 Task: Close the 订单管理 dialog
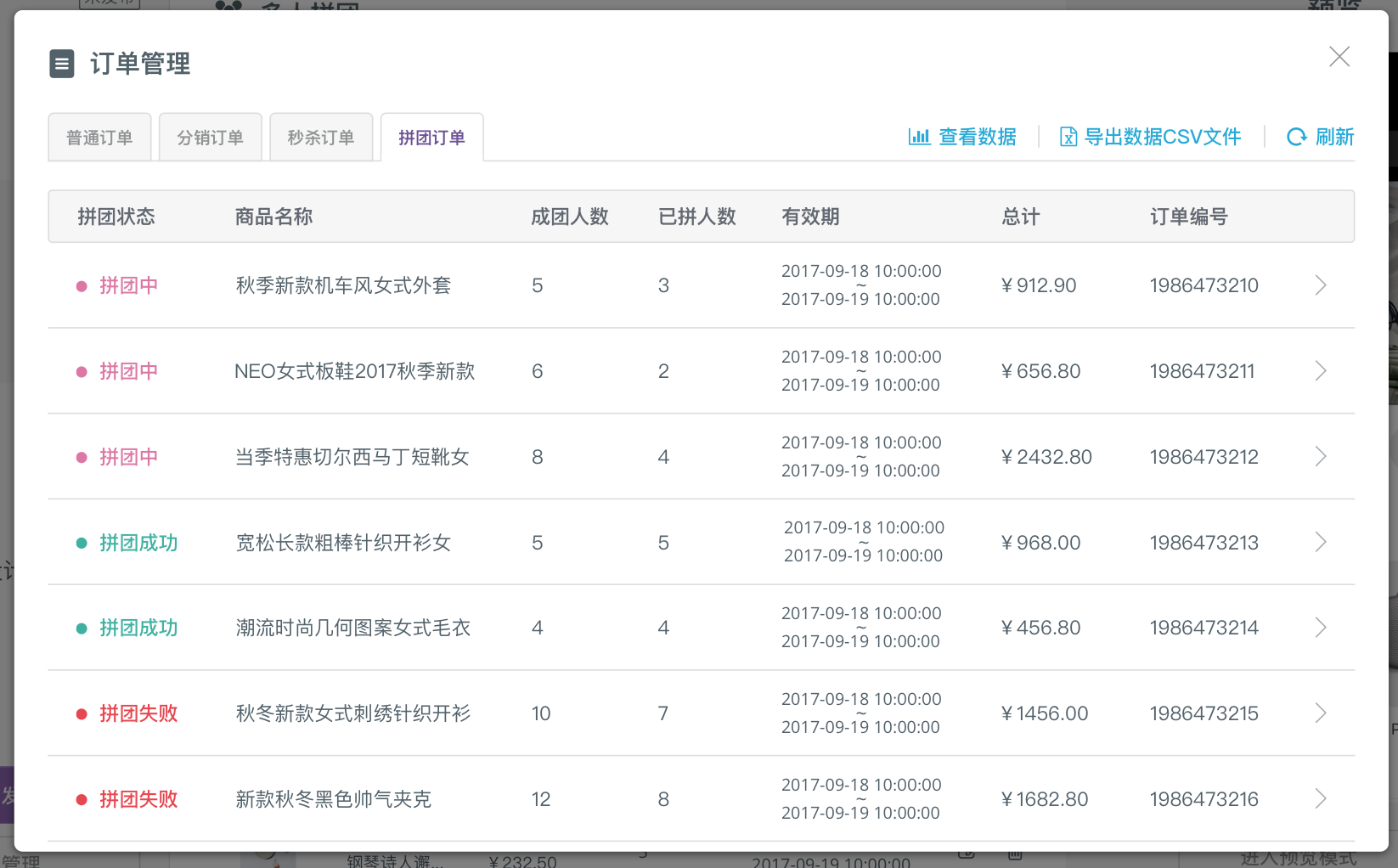click(1339, 57)
